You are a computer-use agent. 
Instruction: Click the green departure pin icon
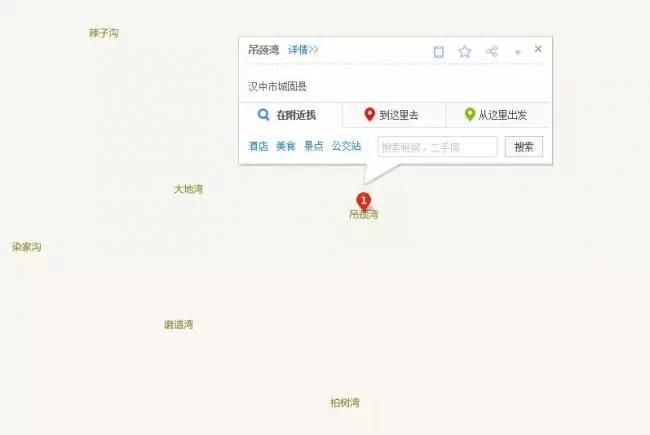tap(470, 114)
